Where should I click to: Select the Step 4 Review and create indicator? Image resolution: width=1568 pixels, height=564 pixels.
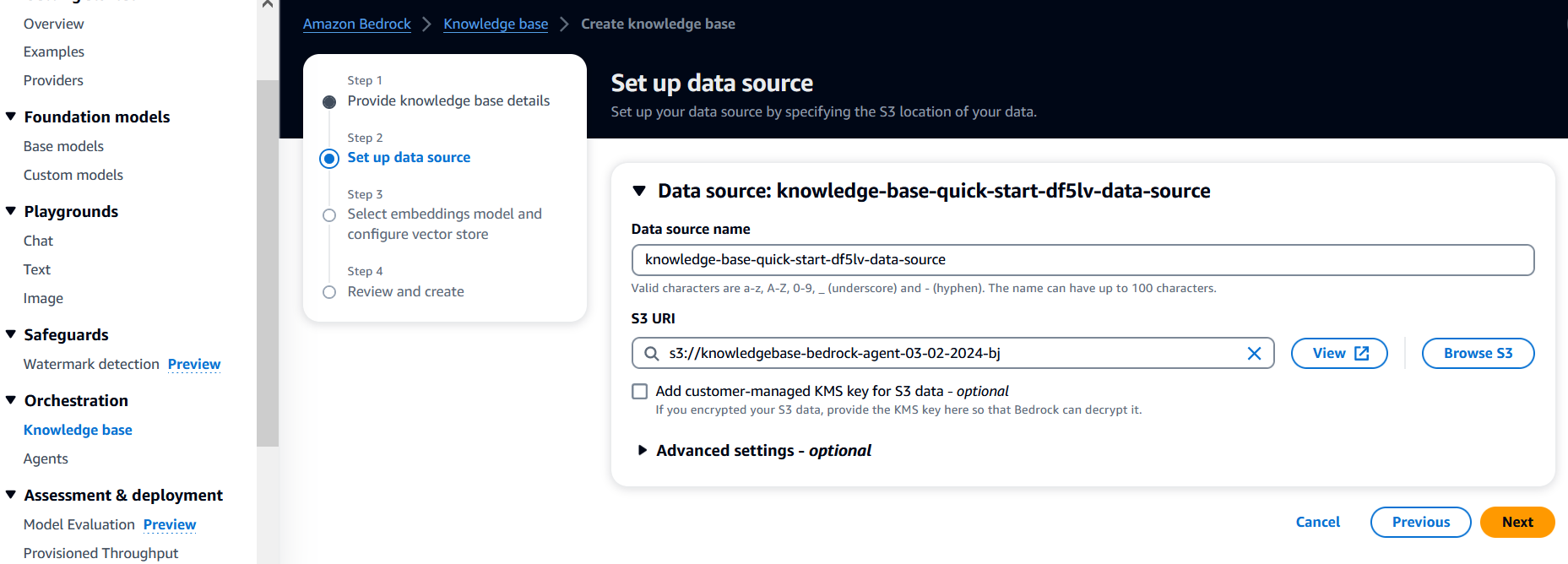point(329,292)
